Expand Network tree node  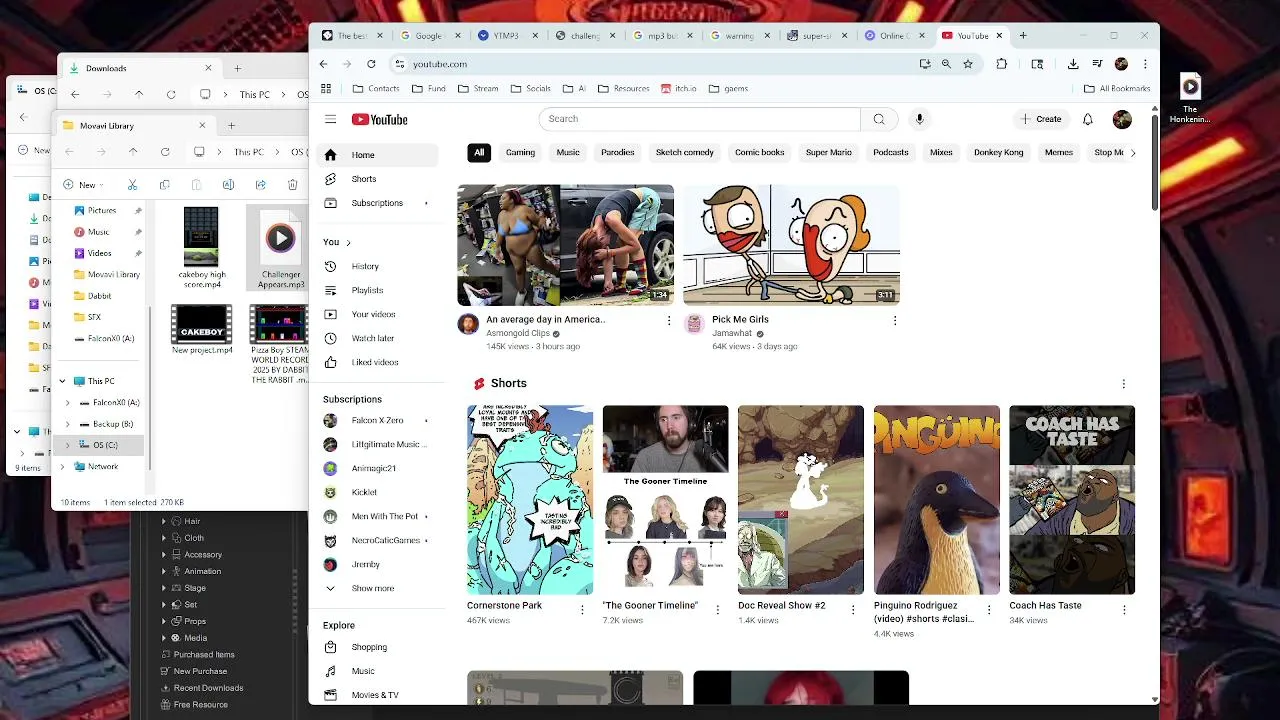click(x=63, y=466)
